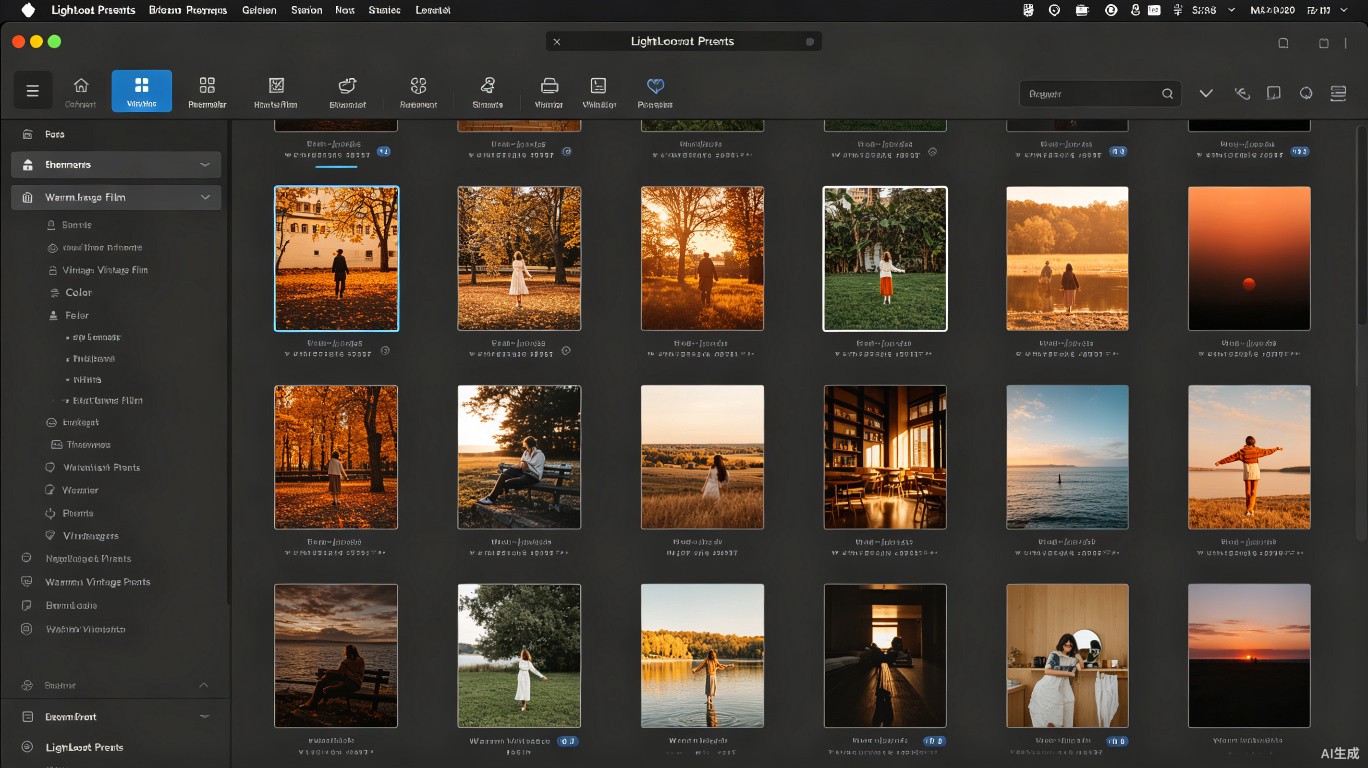Select thumbnail of red sun on orange sky

(1249, 258)
